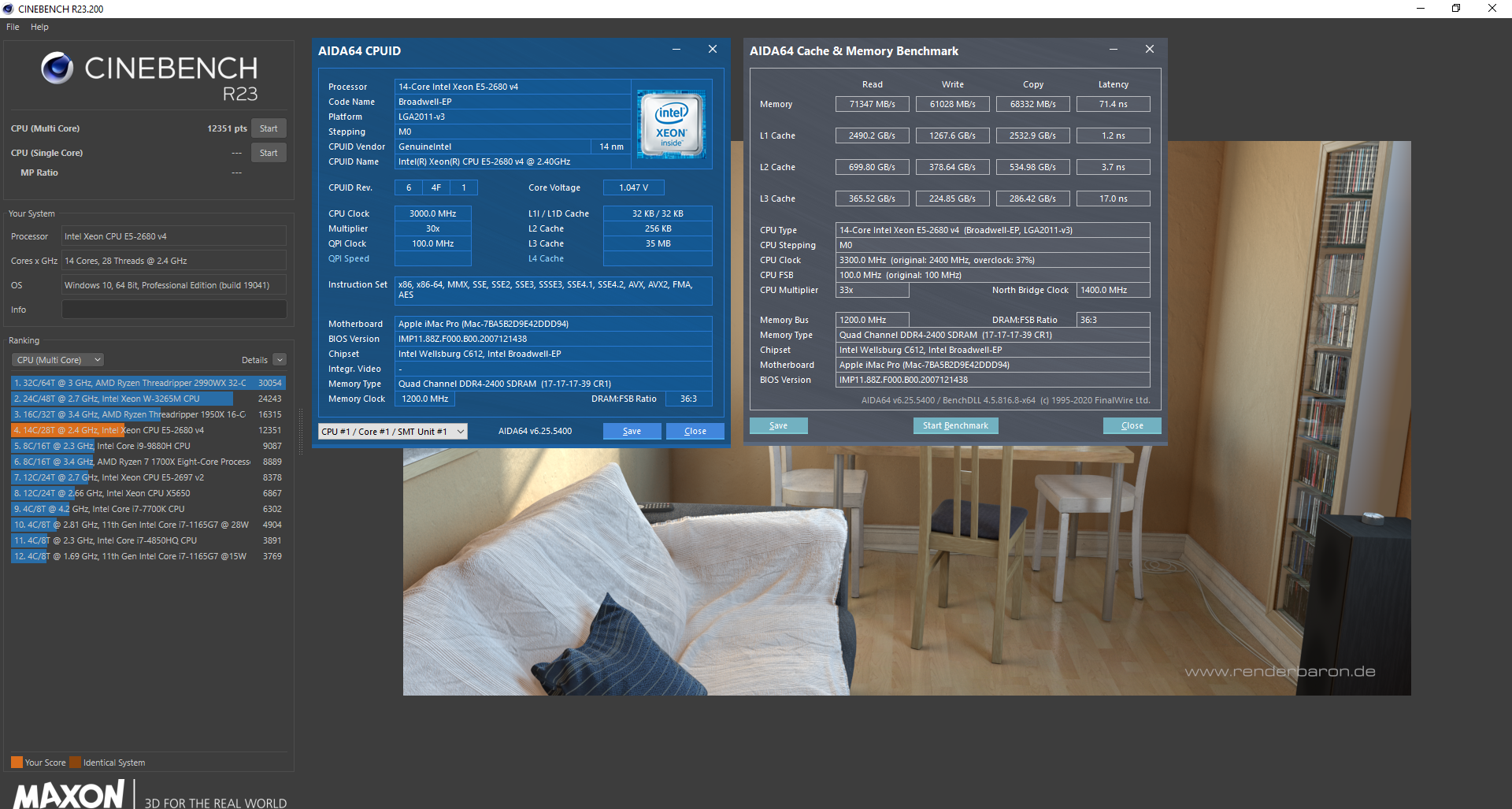Click the L4 Cache link label
Screen dimensions: 1512x809
pos(546,258)
